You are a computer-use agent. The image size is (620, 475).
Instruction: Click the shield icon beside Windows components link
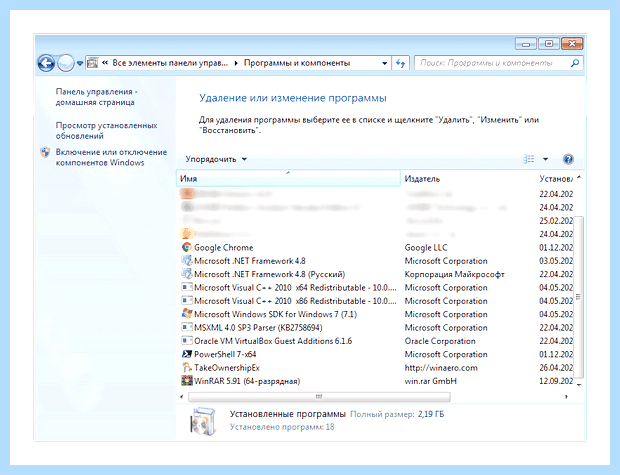(45, 152)
